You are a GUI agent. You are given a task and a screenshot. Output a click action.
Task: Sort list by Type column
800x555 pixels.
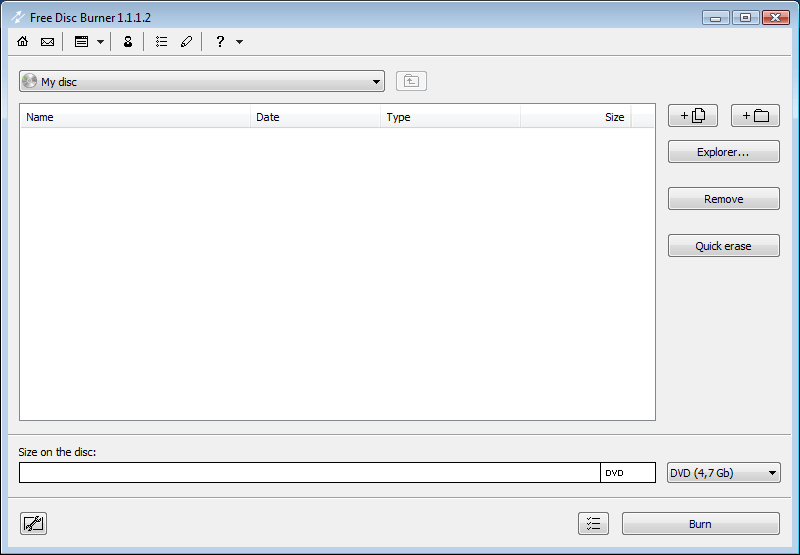[x=450, y=117]
